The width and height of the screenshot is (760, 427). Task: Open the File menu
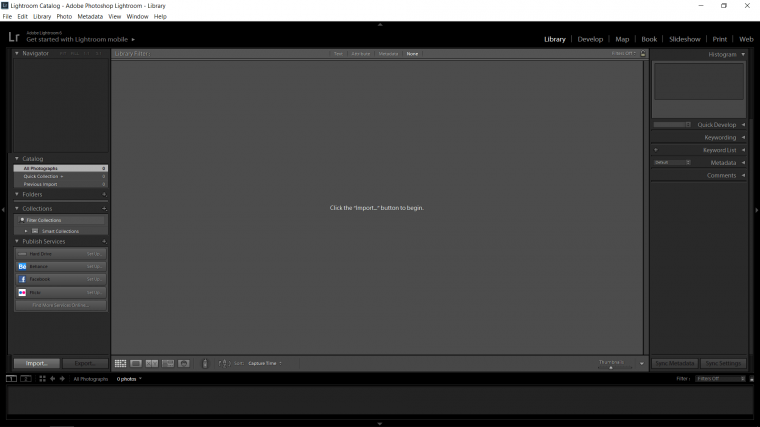click(x=7, y=16)
